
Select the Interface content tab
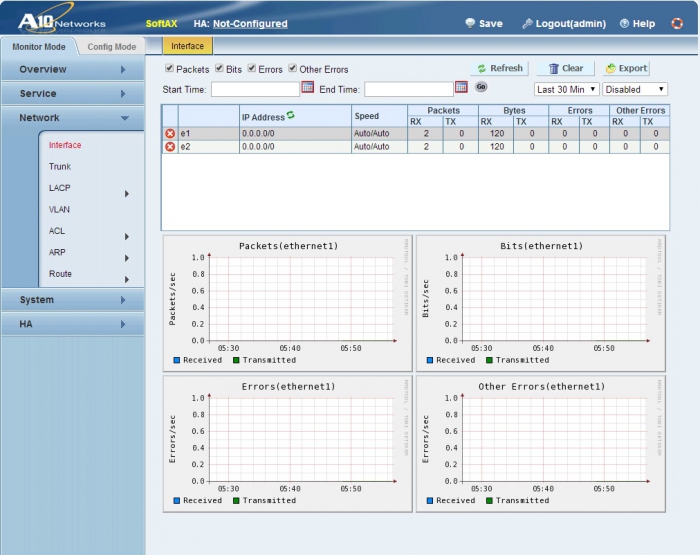point(188,46)
